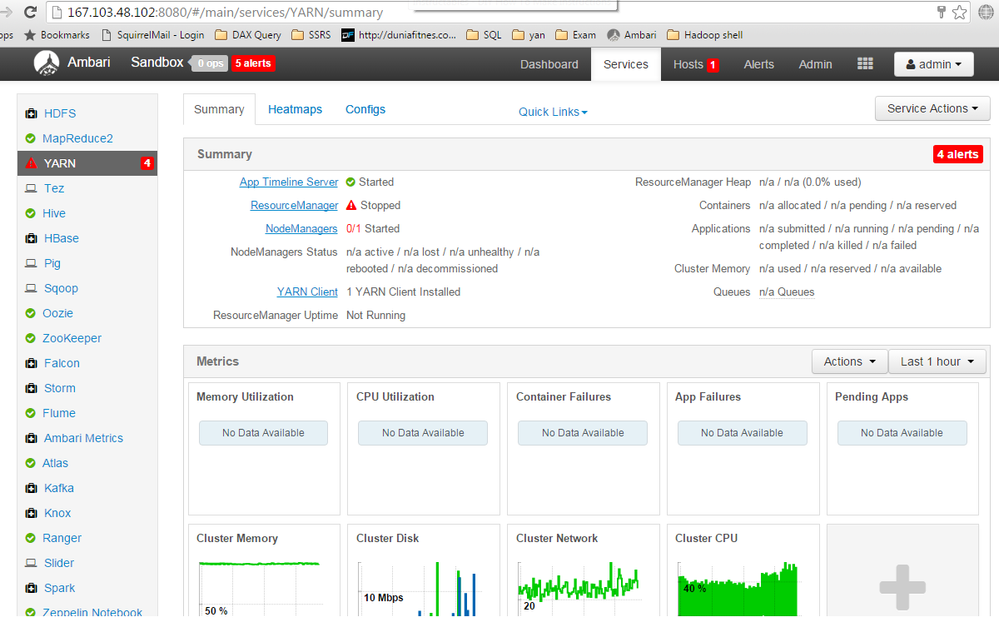Open the grid views icon in navbar
This screenshot has width=999, height=618.
[865, 64]
